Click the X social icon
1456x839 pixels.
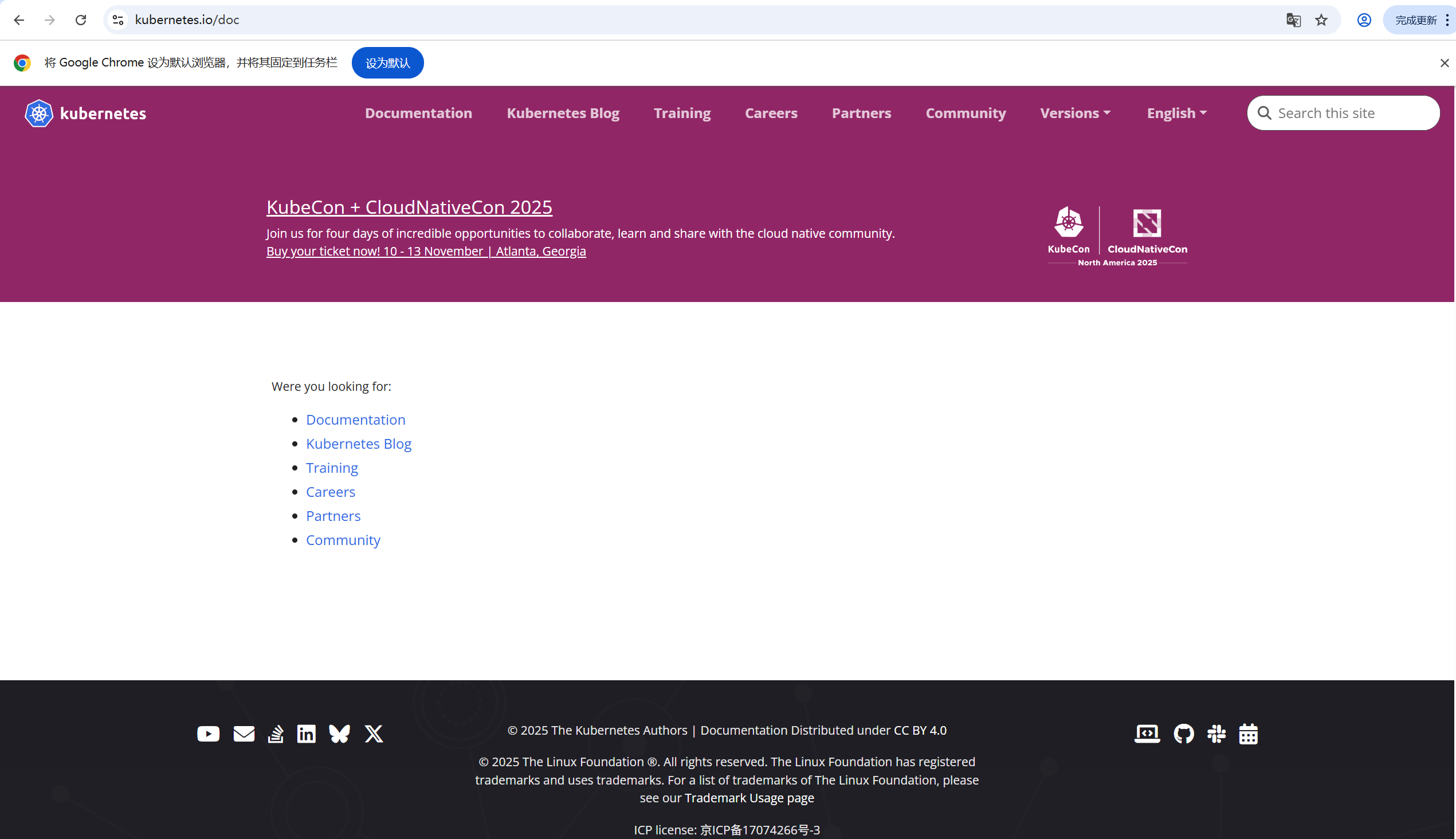[x=374, y=734]
